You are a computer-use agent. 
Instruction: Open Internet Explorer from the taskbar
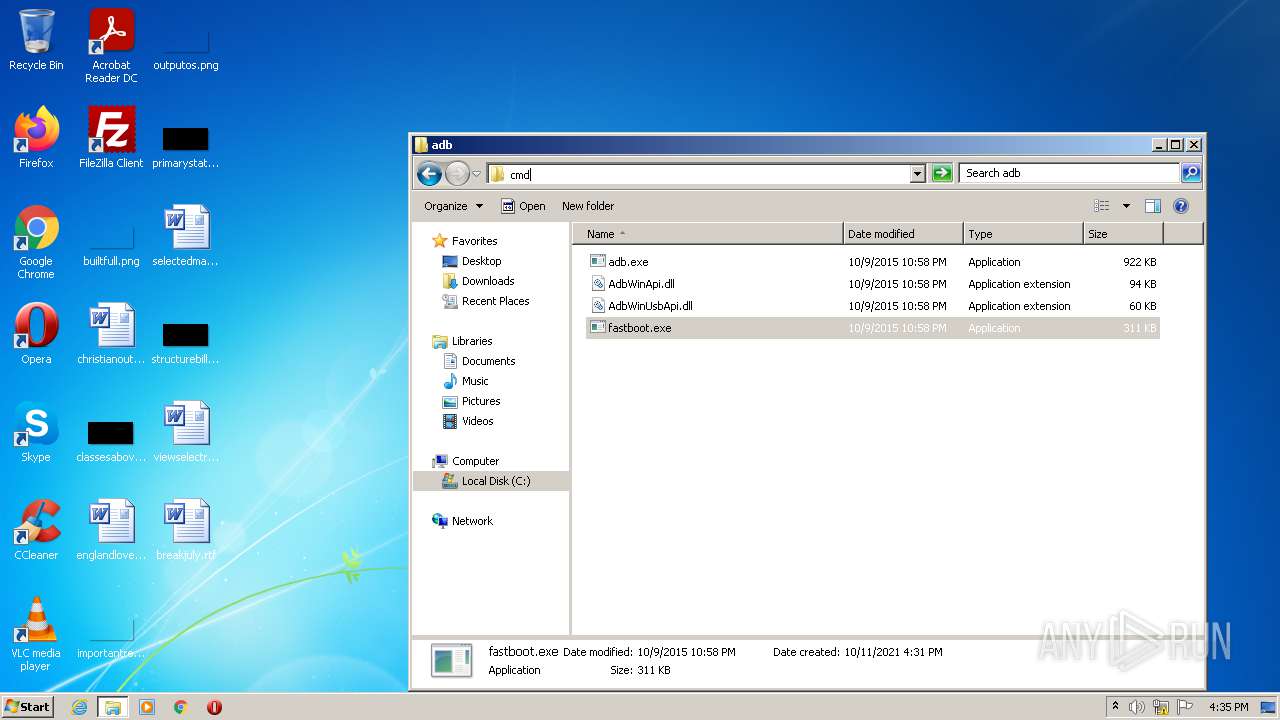coord(79,707)
